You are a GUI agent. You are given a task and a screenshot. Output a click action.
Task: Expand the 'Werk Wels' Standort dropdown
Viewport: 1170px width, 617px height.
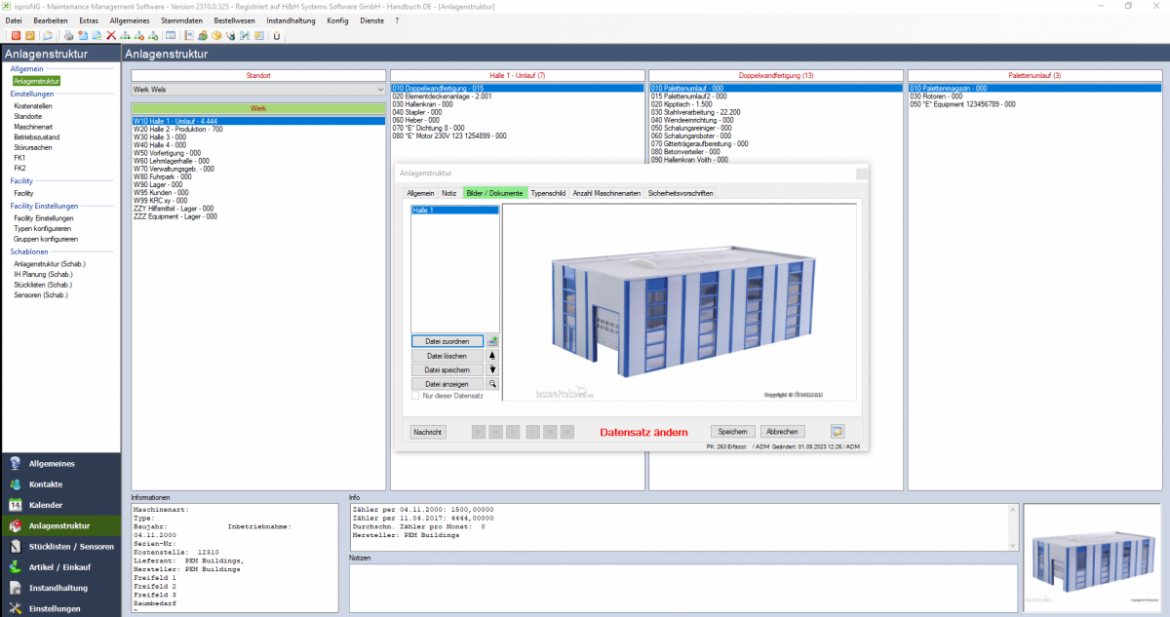(380, 90)
